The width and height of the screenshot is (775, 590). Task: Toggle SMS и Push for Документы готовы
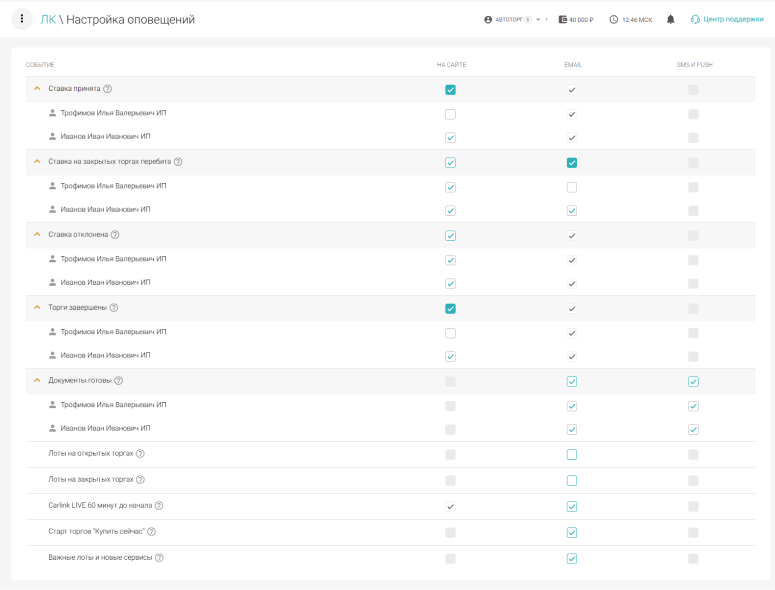click(693, 381)
